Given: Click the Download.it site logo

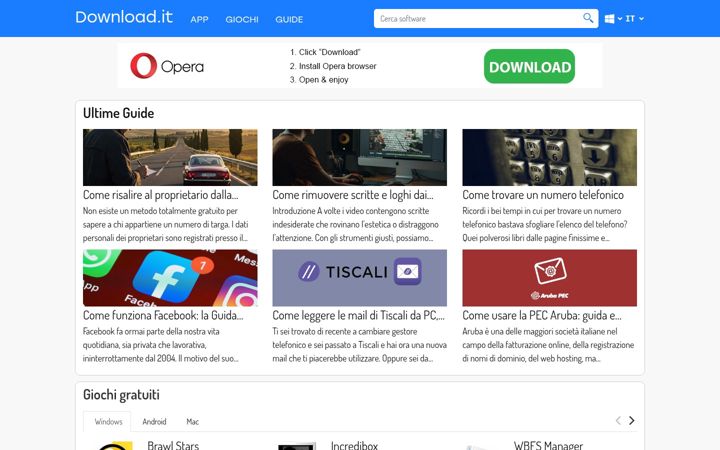Looking at the screenshot, I should click(x=124, y=17).
